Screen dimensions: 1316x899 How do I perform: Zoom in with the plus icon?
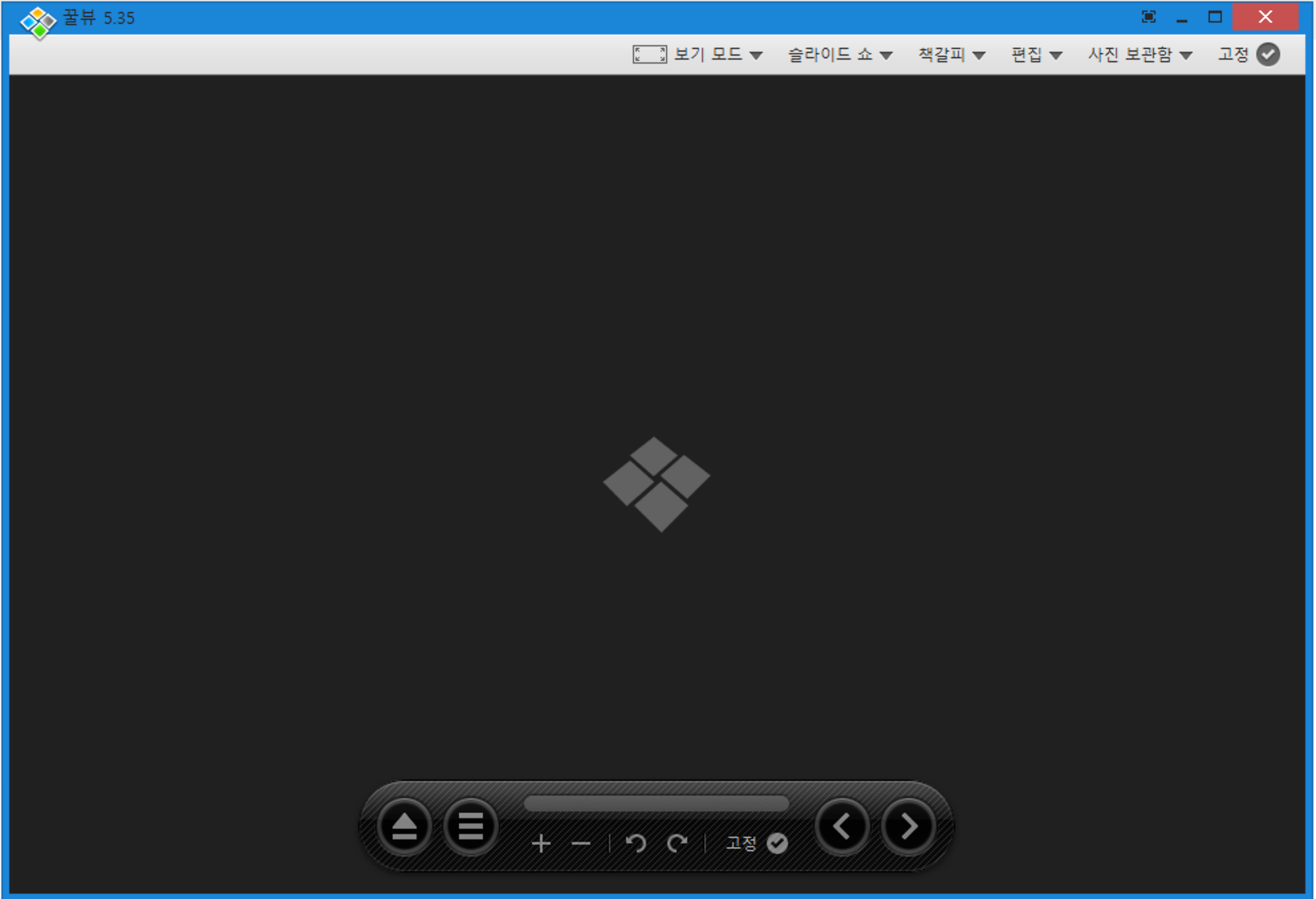coord(541,843)
